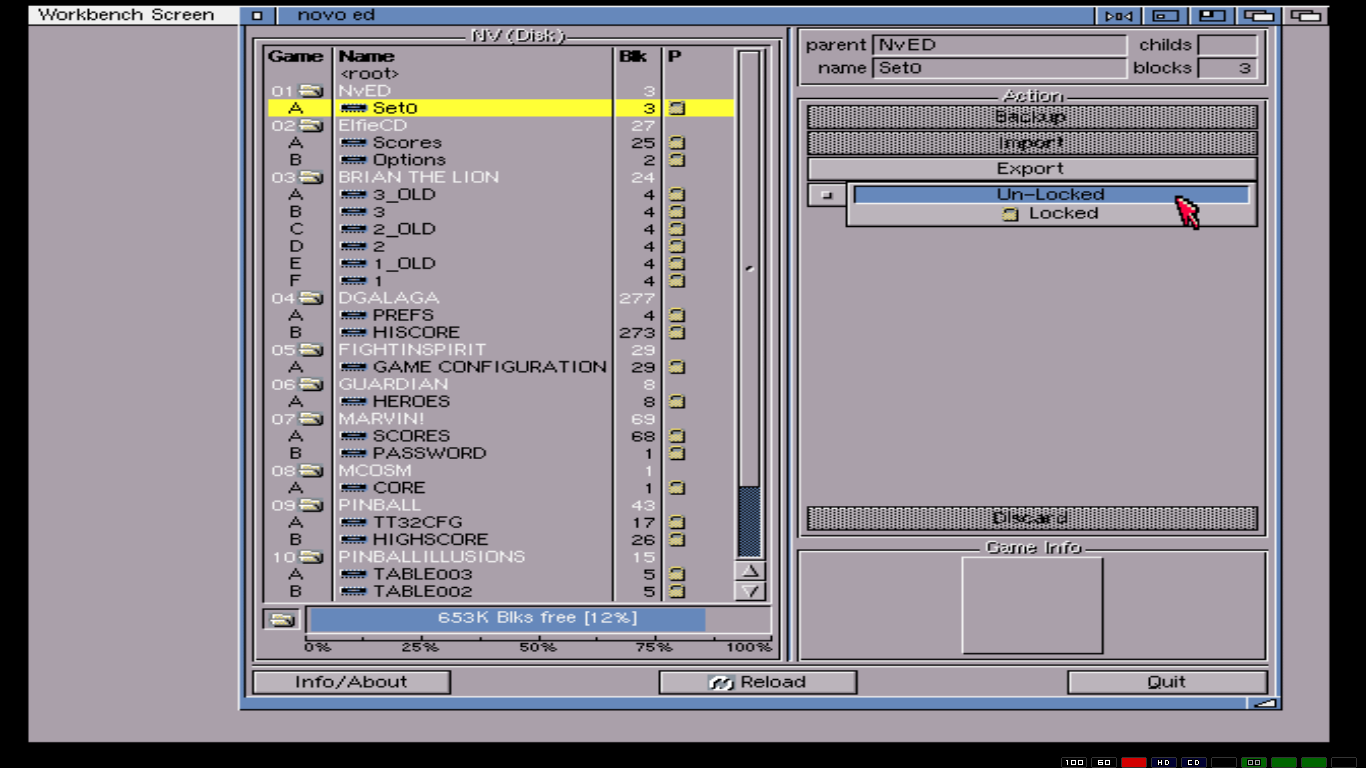Click the disk icon next to GAME CONFIGURATION
The height and width of the screenshot is (768, 1366).
click(x=353, y=367)
